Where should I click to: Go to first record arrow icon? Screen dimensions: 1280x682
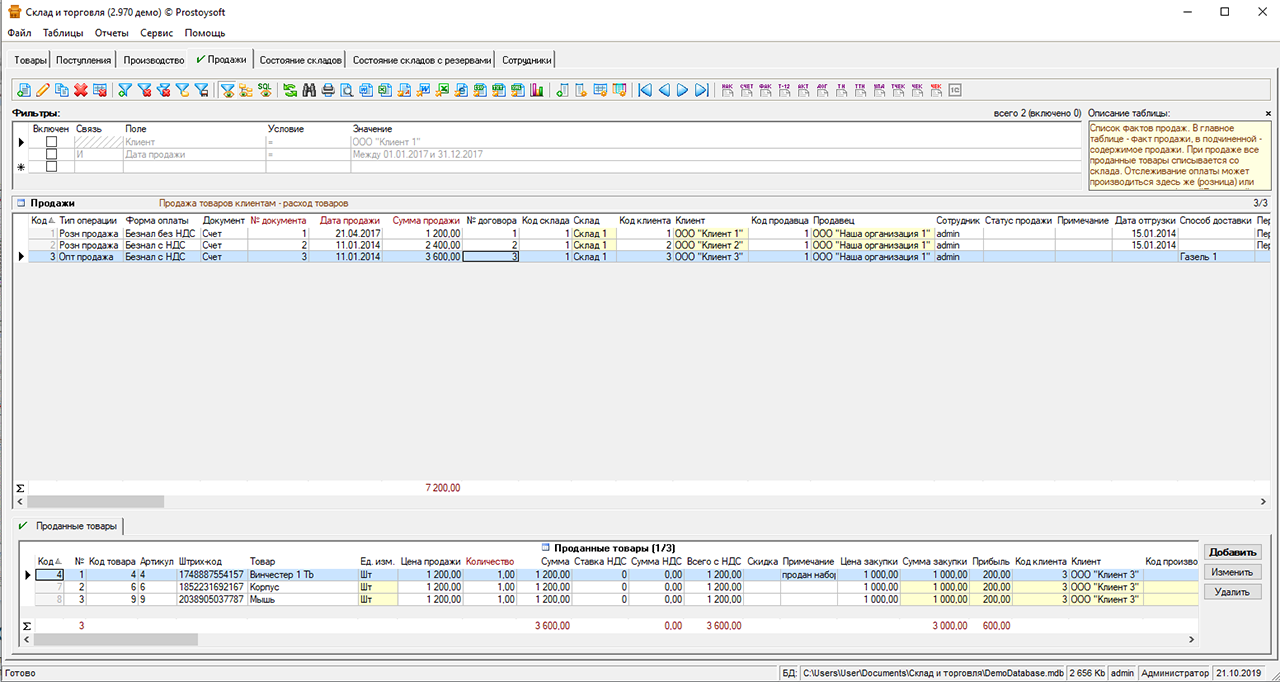point(645,91)
